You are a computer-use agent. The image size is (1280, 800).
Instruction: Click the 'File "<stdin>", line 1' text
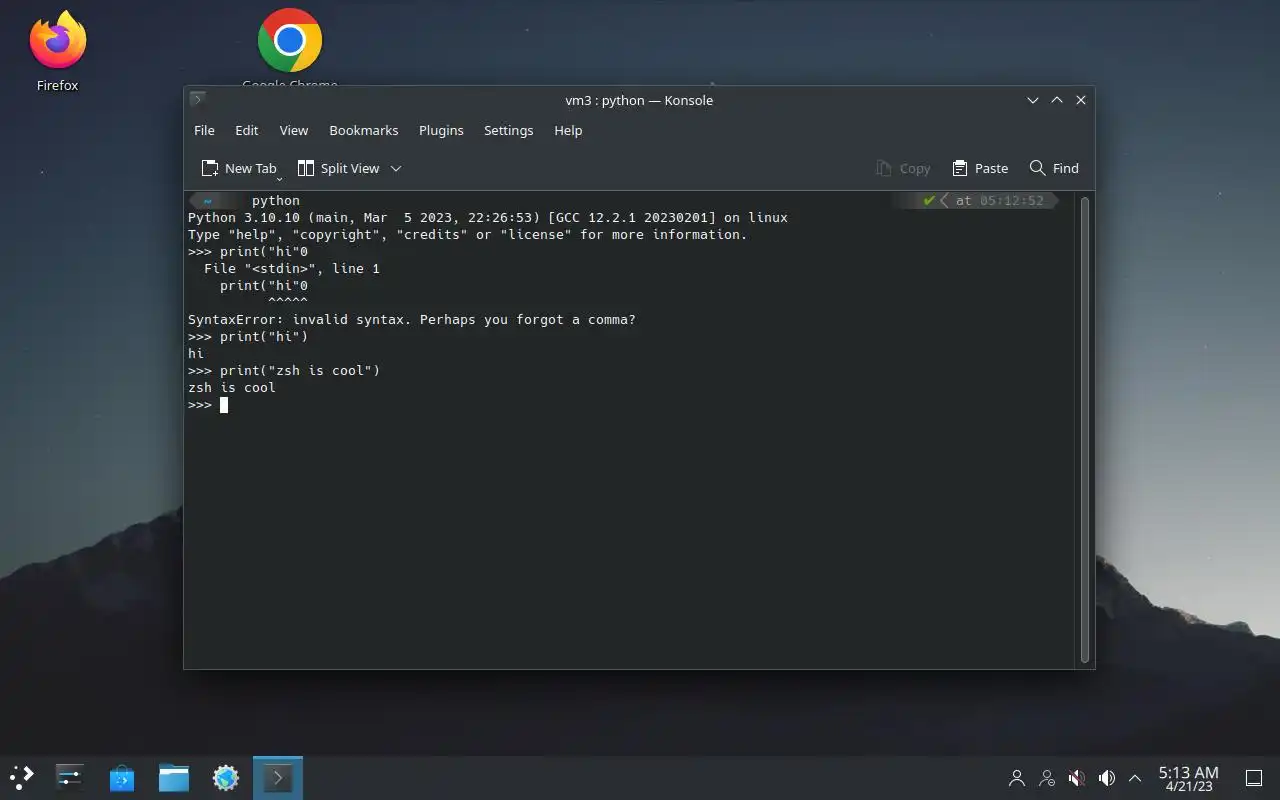[292, 269]
